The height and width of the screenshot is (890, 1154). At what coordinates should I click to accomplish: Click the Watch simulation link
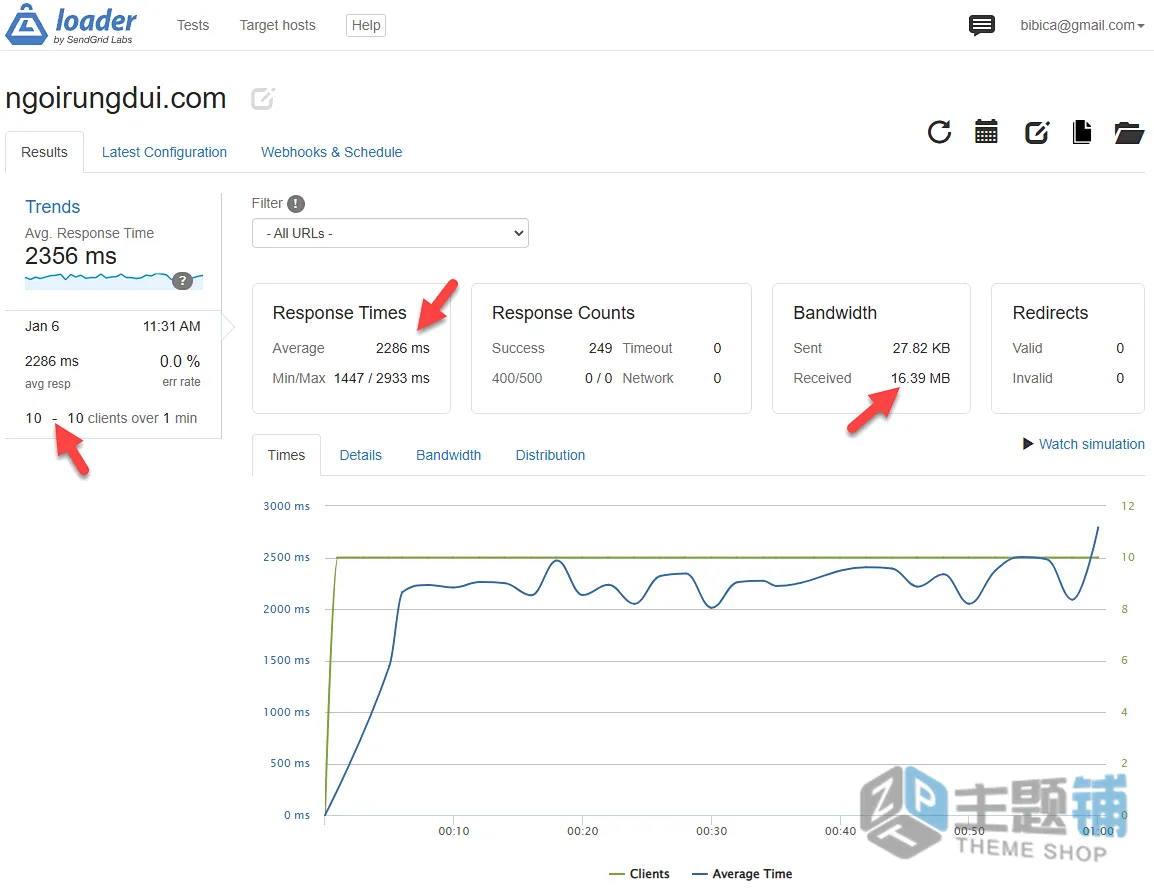1091,444
